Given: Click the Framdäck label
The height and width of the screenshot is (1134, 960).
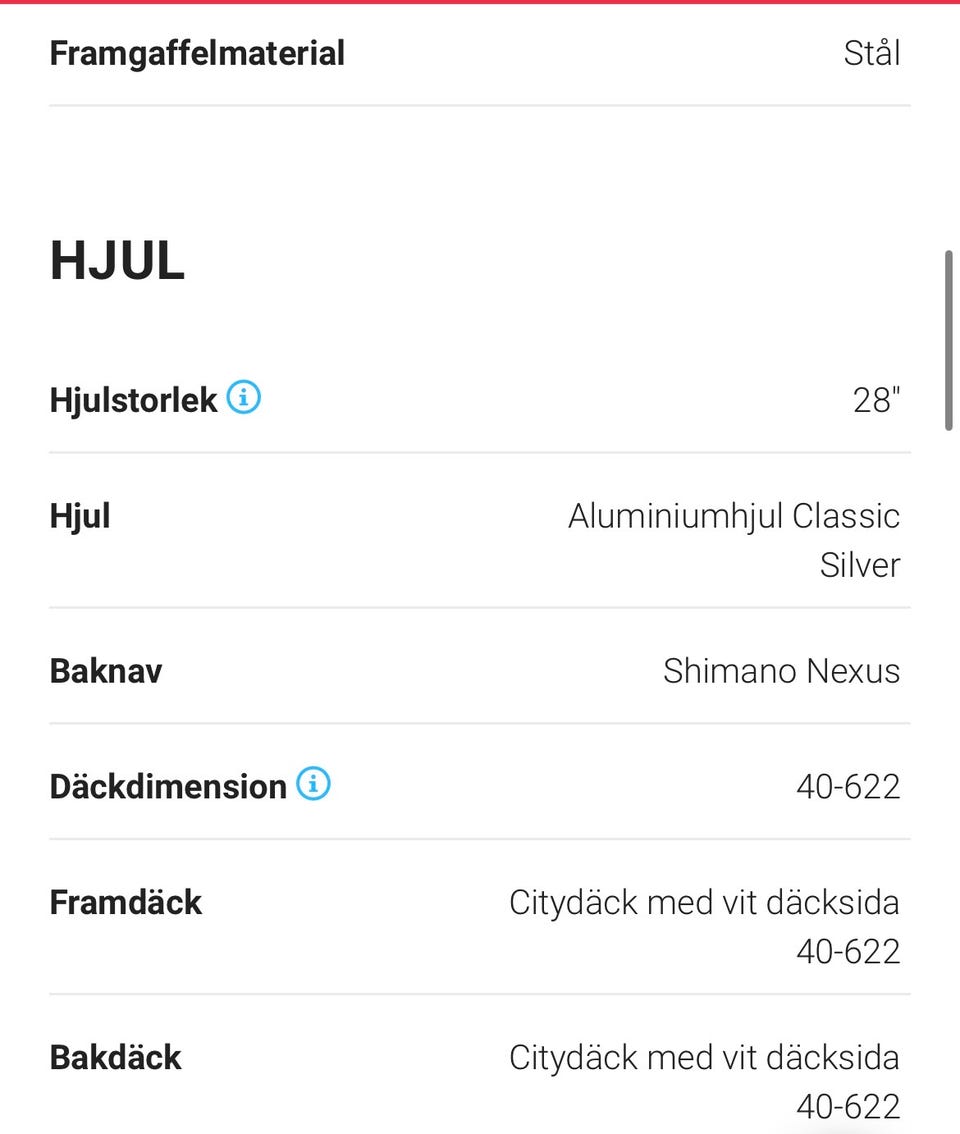Looking at the screenshot, I should point(126,903).
